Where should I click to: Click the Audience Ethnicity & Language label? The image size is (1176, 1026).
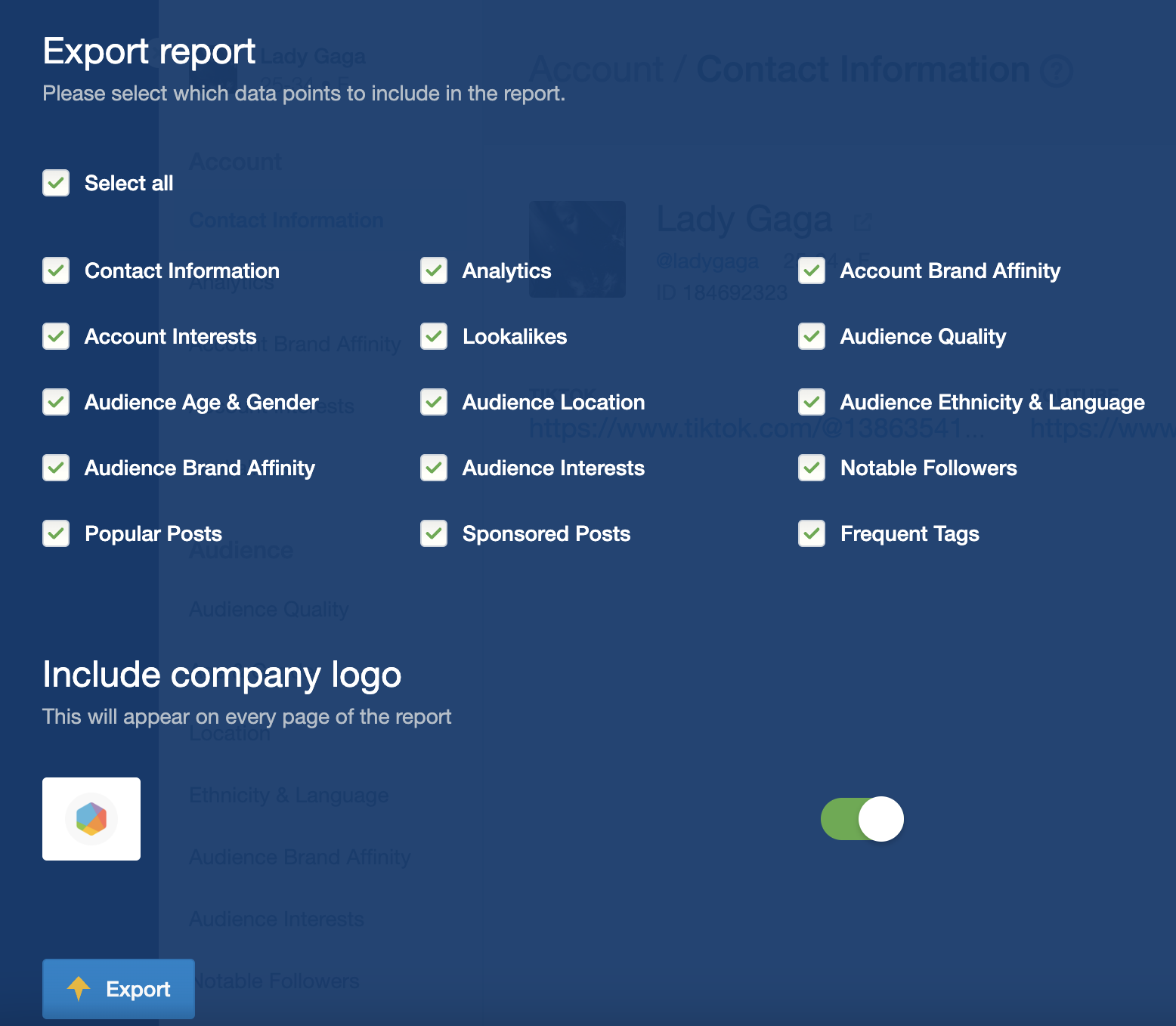click(x=993, y=403)
